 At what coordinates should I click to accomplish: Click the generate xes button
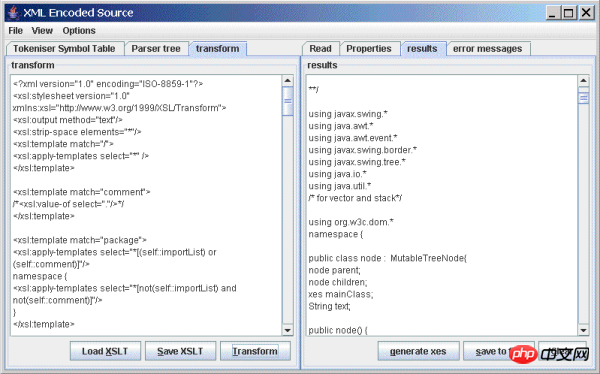click(x=418, y=351)
